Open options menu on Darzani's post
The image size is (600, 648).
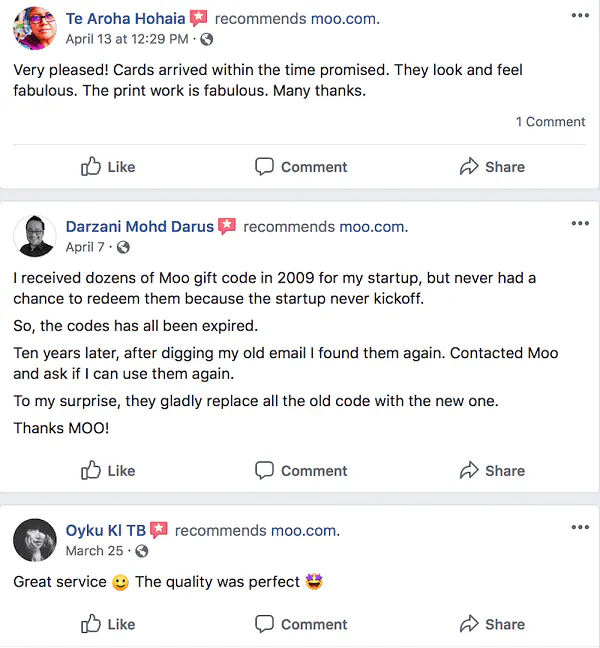coord(580,223)
